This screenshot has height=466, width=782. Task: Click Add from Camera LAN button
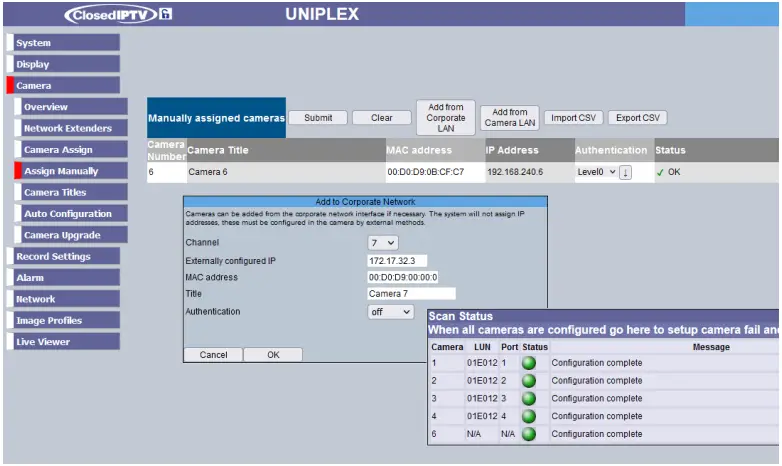[510, 118]
